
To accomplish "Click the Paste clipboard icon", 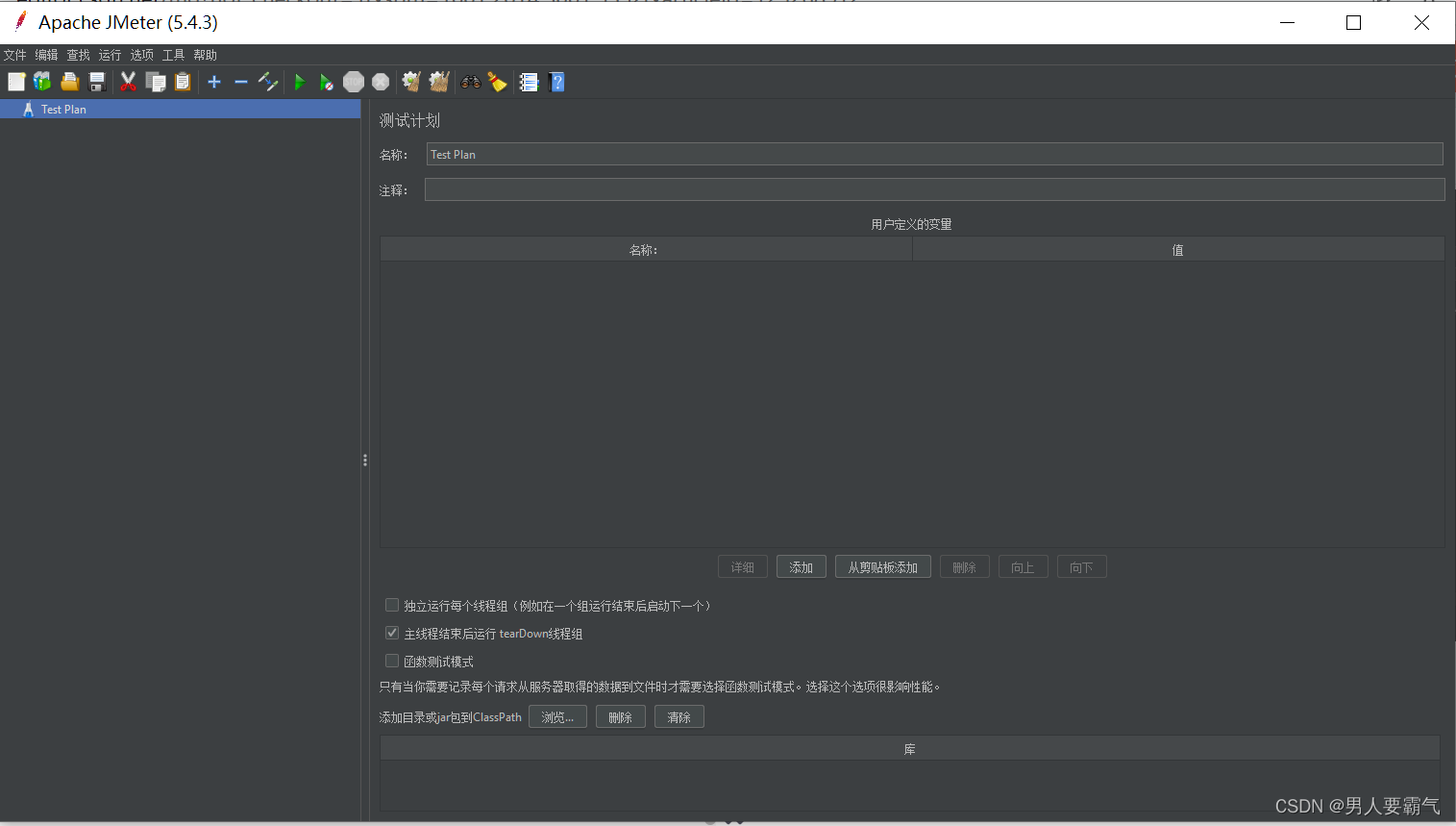I will coord(183,83).
